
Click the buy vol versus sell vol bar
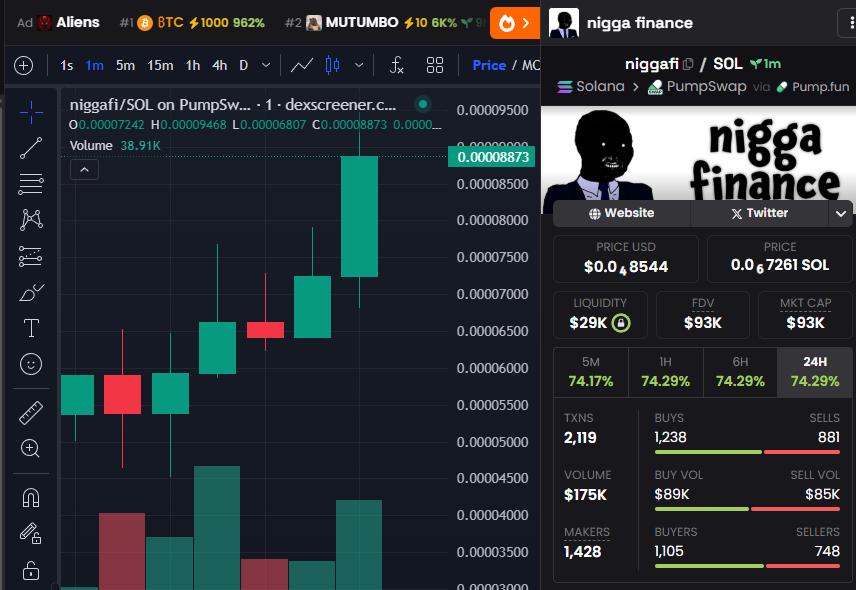pos(747,509)
